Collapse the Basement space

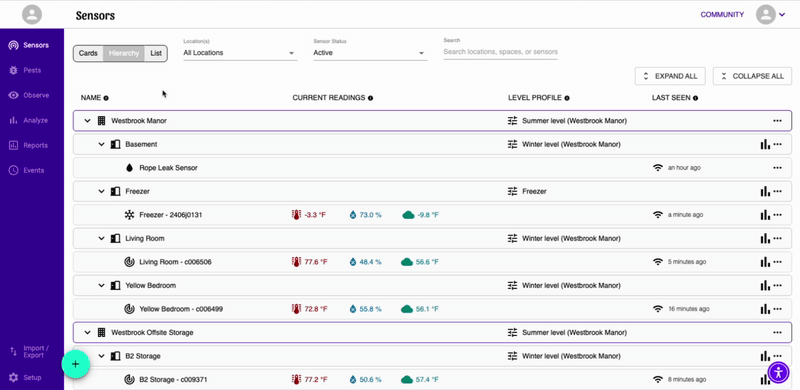coord(102,144)
